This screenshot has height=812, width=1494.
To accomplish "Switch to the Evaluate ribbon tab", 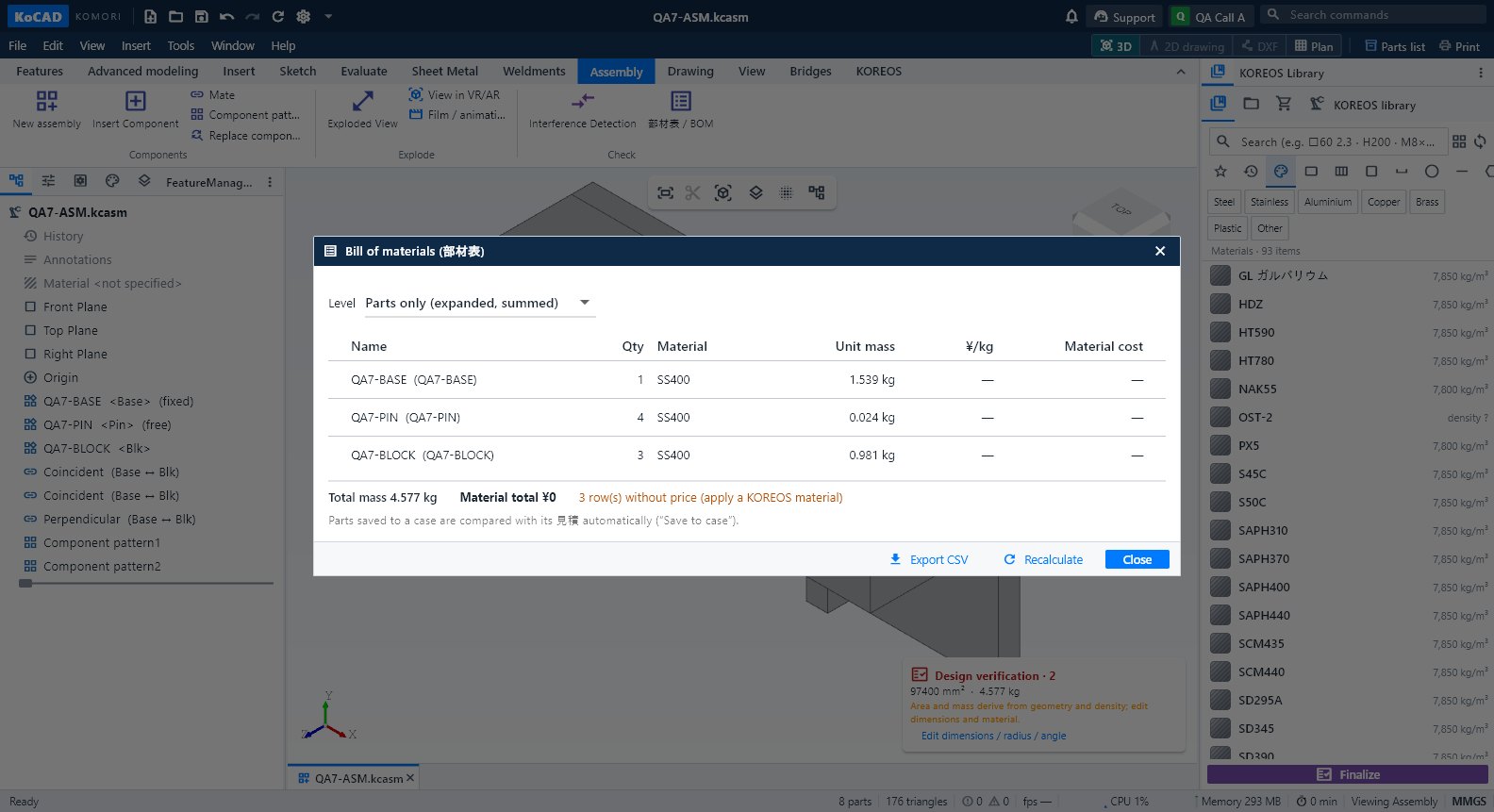I will (x=364, y=72).
